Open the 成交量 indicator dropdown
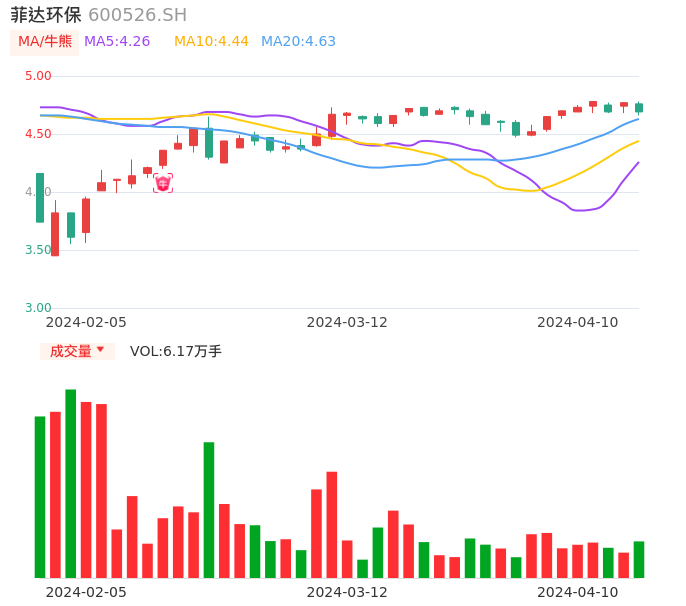This screenshot has width=686, height=606. (77, 351)
